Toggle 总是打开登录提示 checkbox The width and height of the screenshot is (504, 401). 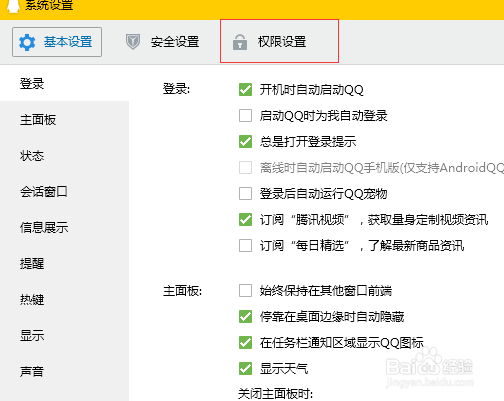pos(245,141)
